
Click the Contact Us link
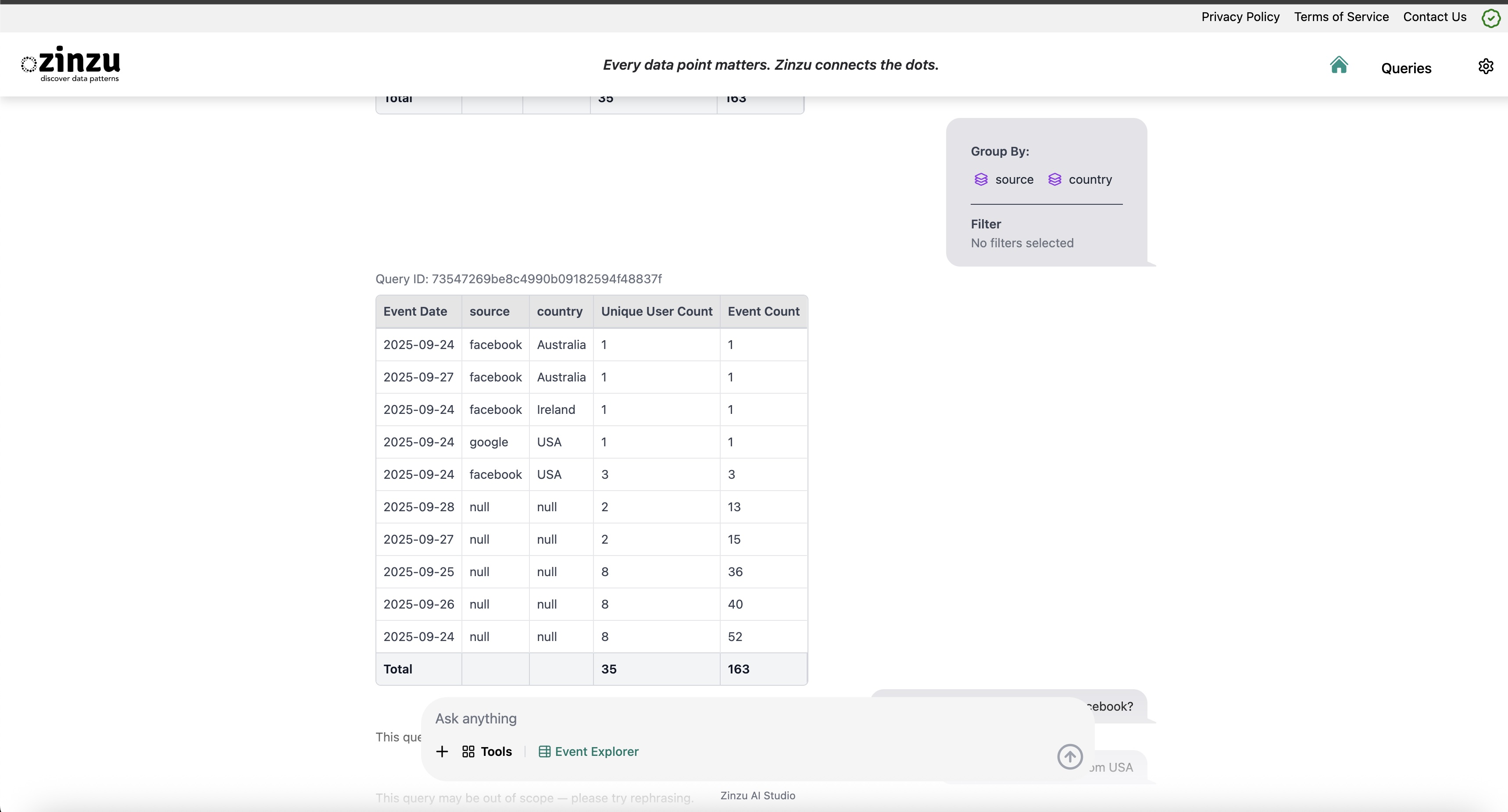(x=1434, y=17)
